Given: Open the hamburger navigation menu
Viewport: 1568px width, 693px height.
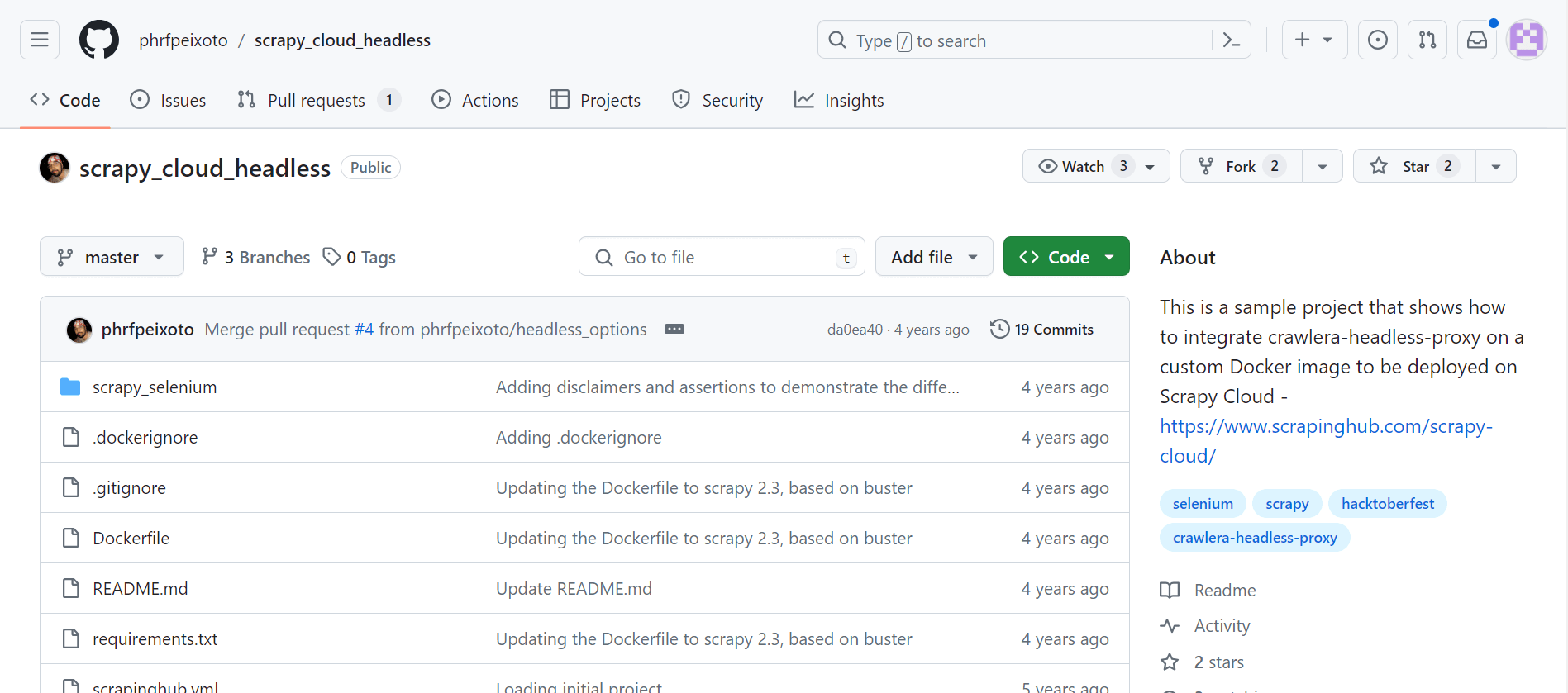Looking at the screenshot, I should [40, 40].
